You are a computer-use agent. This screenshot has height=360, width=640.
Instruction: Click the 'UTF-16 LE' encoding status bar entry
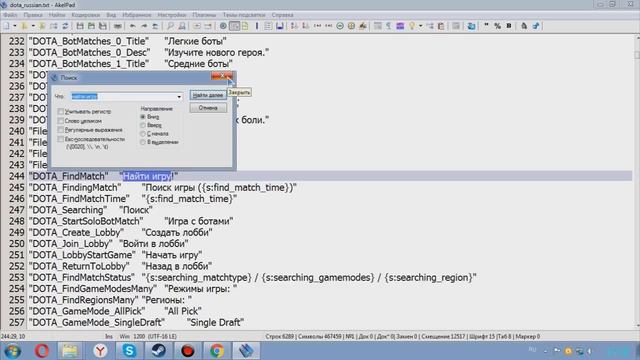[162, 337]
